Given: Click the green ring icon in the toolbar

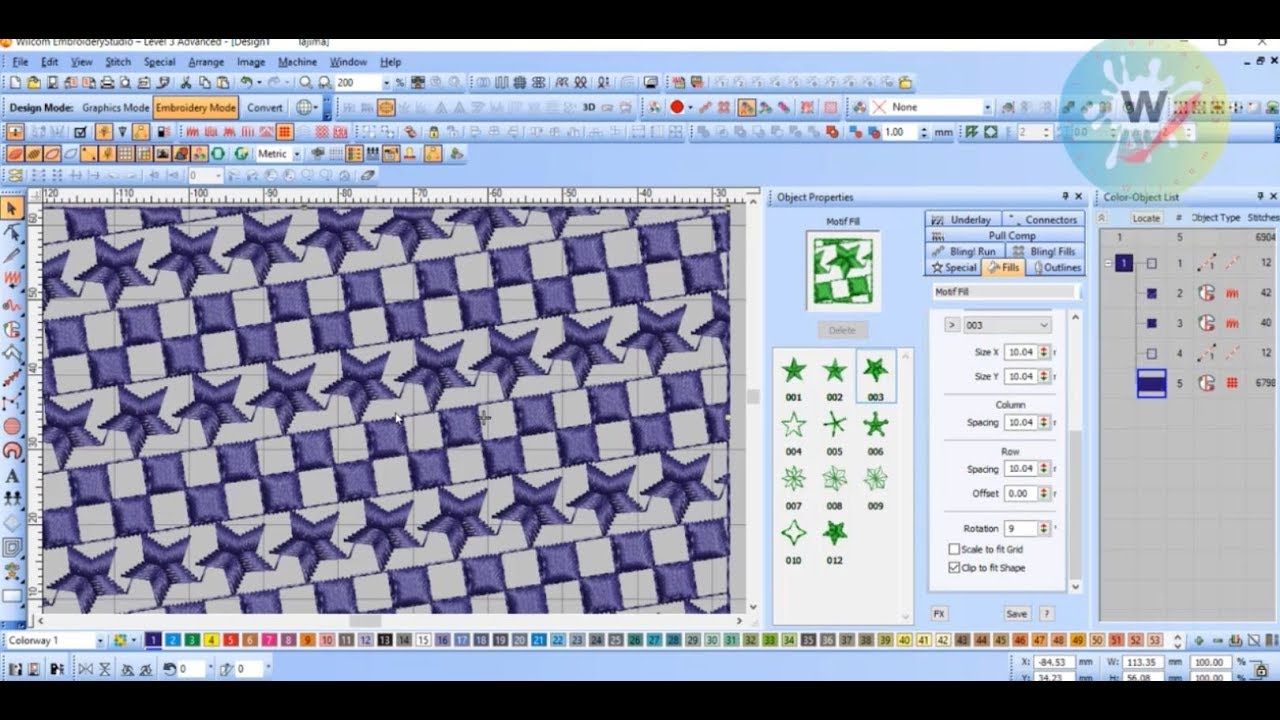Looking at the screenshot, I should coord(219,154).
